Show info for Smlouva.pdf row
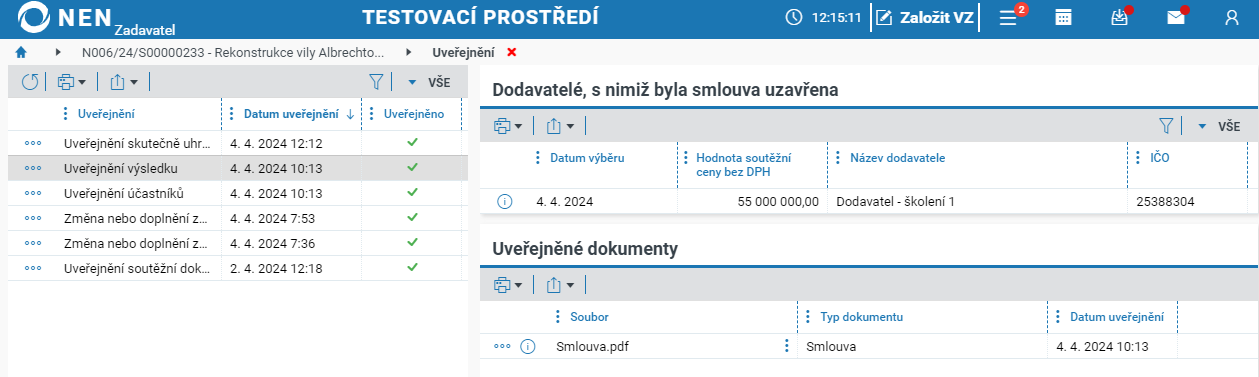The image size is (1259, 377). click(x=529, y=346)
